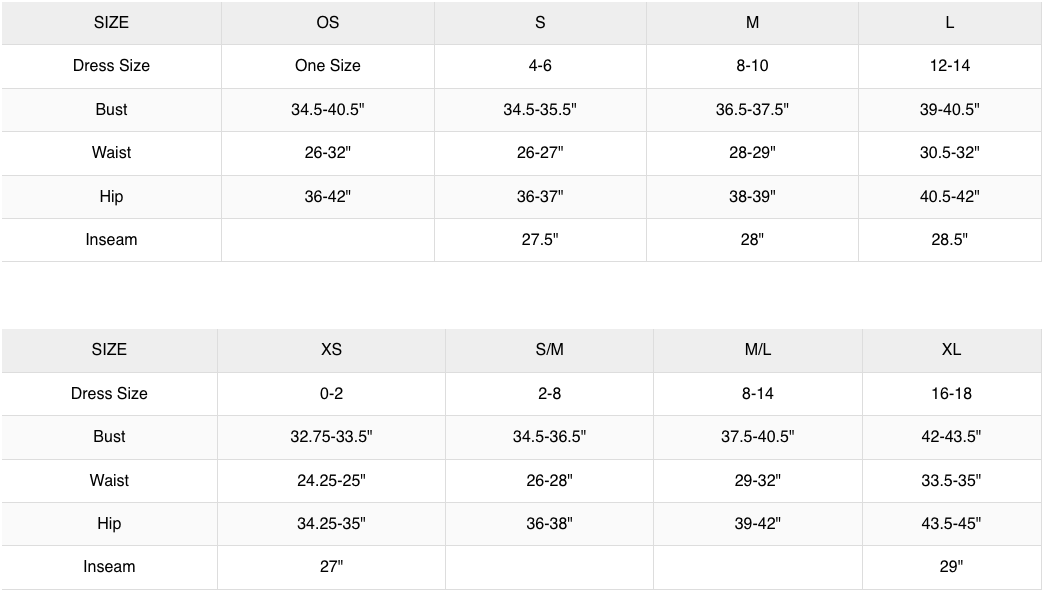
Task: Select the One Size dress size cell
Action: click(x=327, y=66)
